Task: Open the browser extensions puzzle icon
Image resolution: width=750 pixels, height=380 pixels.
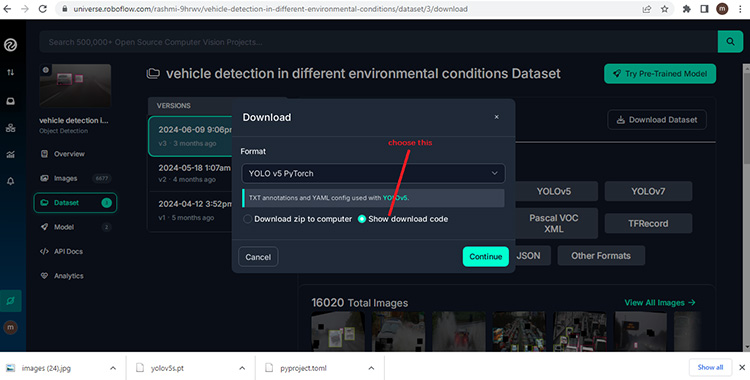Action: (x=686, y=9)
